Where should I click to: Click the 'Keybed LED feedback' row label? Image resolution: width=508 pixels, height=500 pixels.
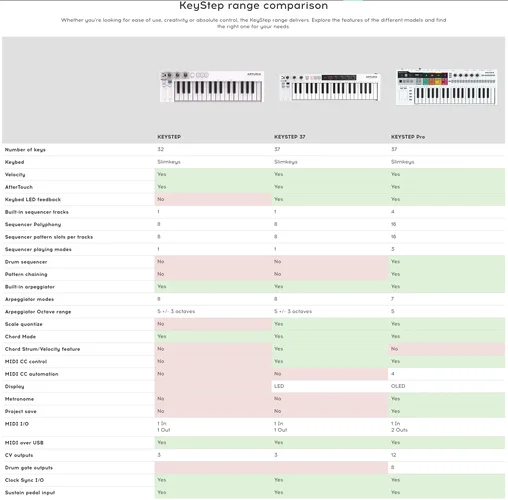point(33,199)
